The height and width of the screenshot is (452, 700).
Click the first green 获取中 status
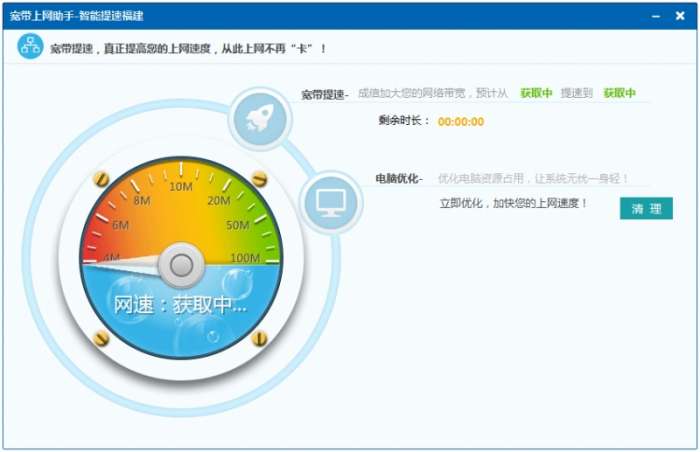(x=536, y=93)
